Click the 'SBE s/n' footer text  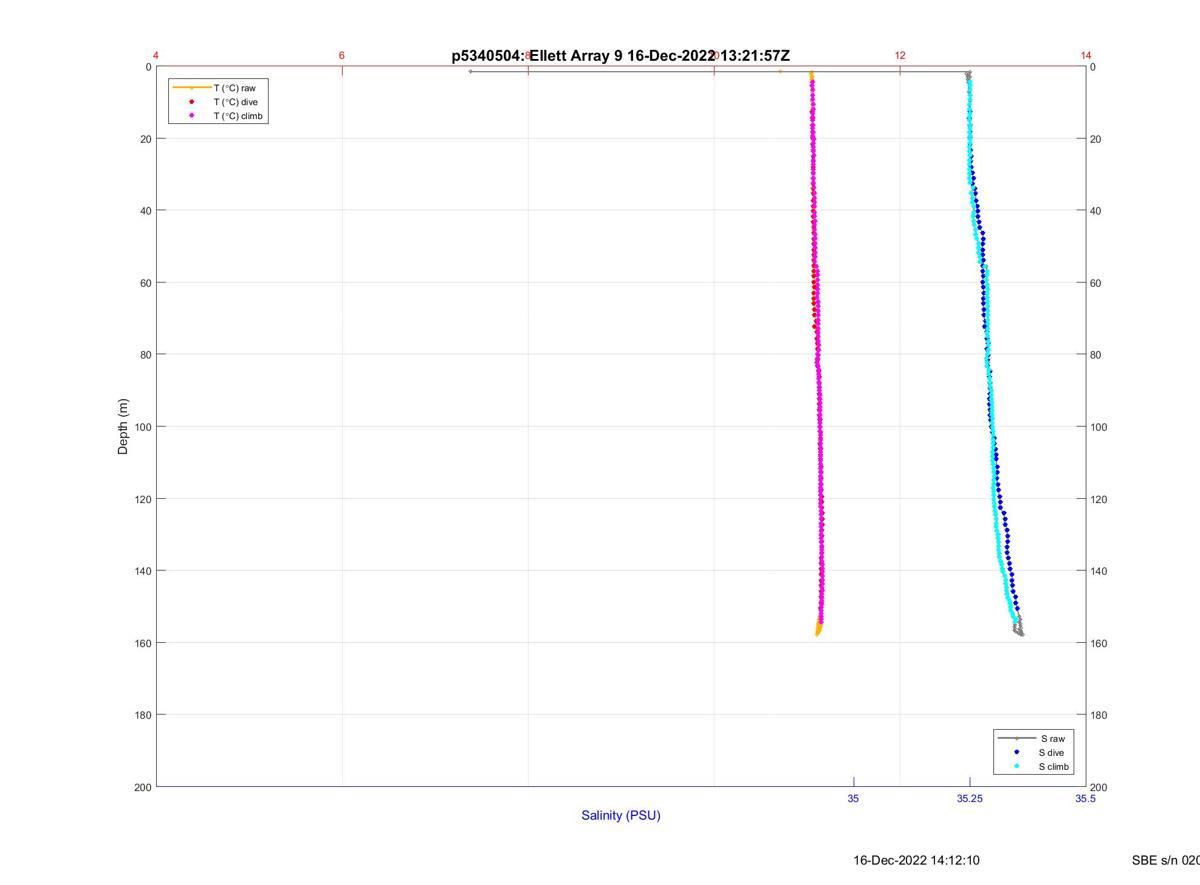click(x=1165, y=860)
